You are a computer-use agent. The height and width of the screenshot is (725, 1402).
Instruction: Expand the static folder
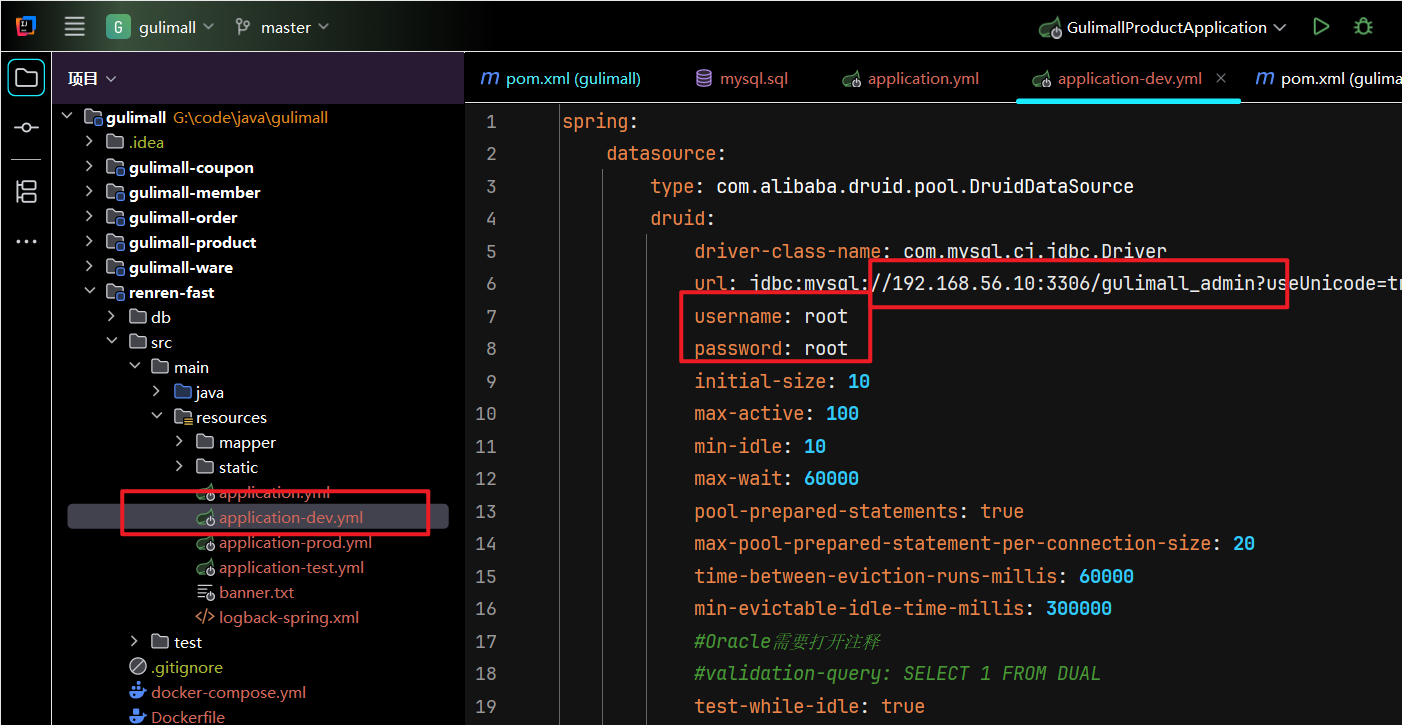point(179,467)
